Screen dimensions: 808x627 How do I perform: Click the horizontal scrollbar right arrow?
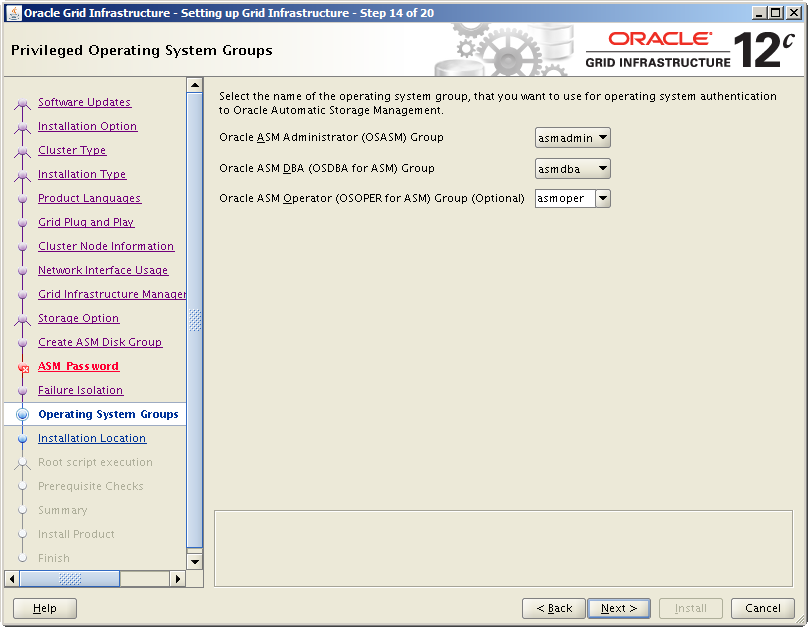pos(178,579)
